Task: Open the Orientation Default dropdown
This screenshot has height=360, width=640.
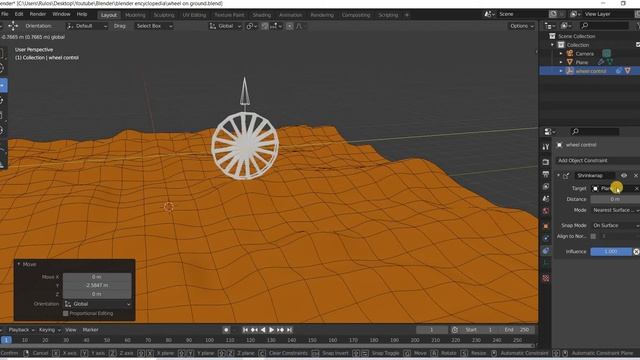Action: [87, 26]
